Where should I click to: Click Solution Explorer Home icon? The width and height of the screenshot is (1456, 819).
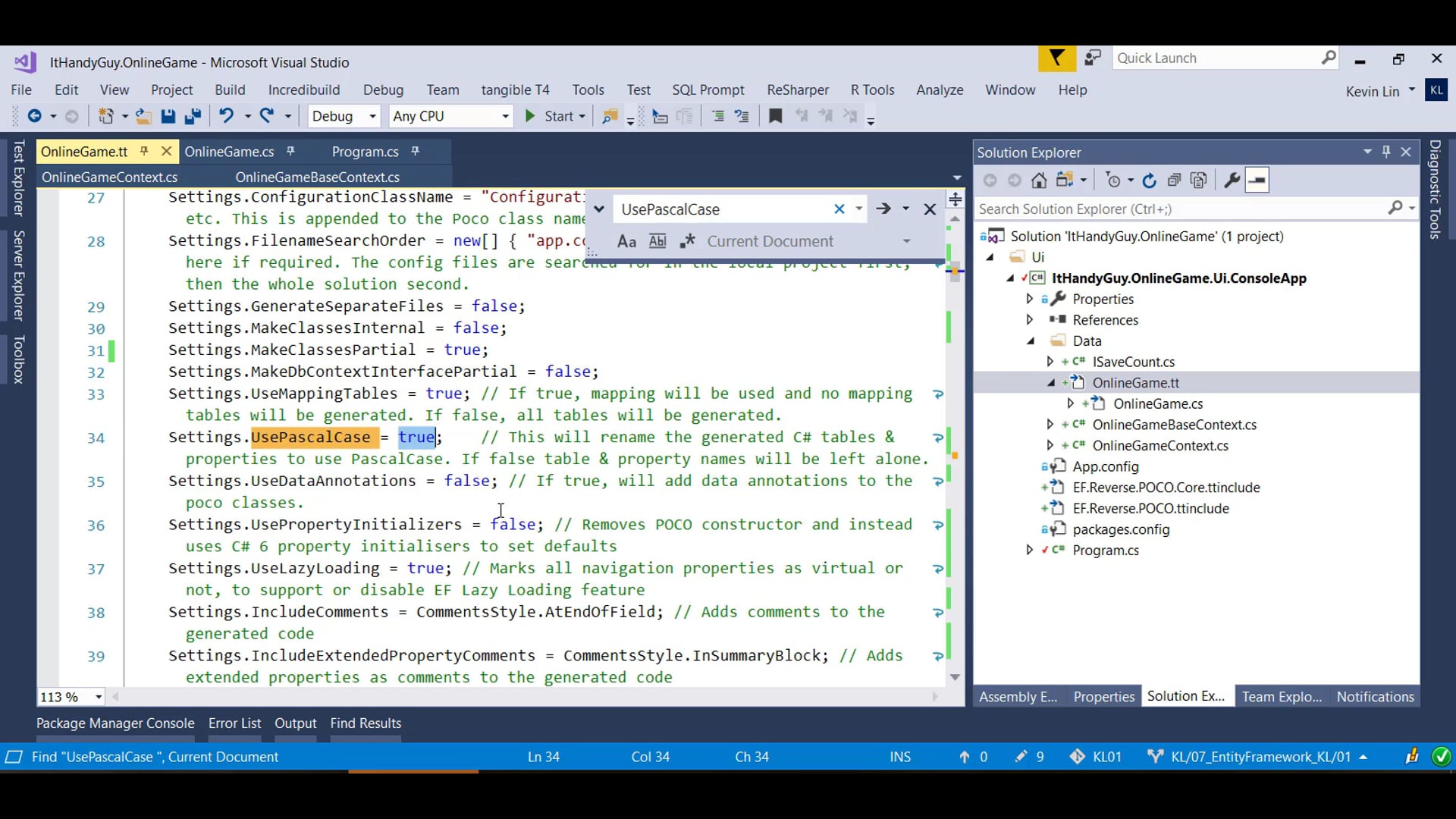coord(1039,180)
